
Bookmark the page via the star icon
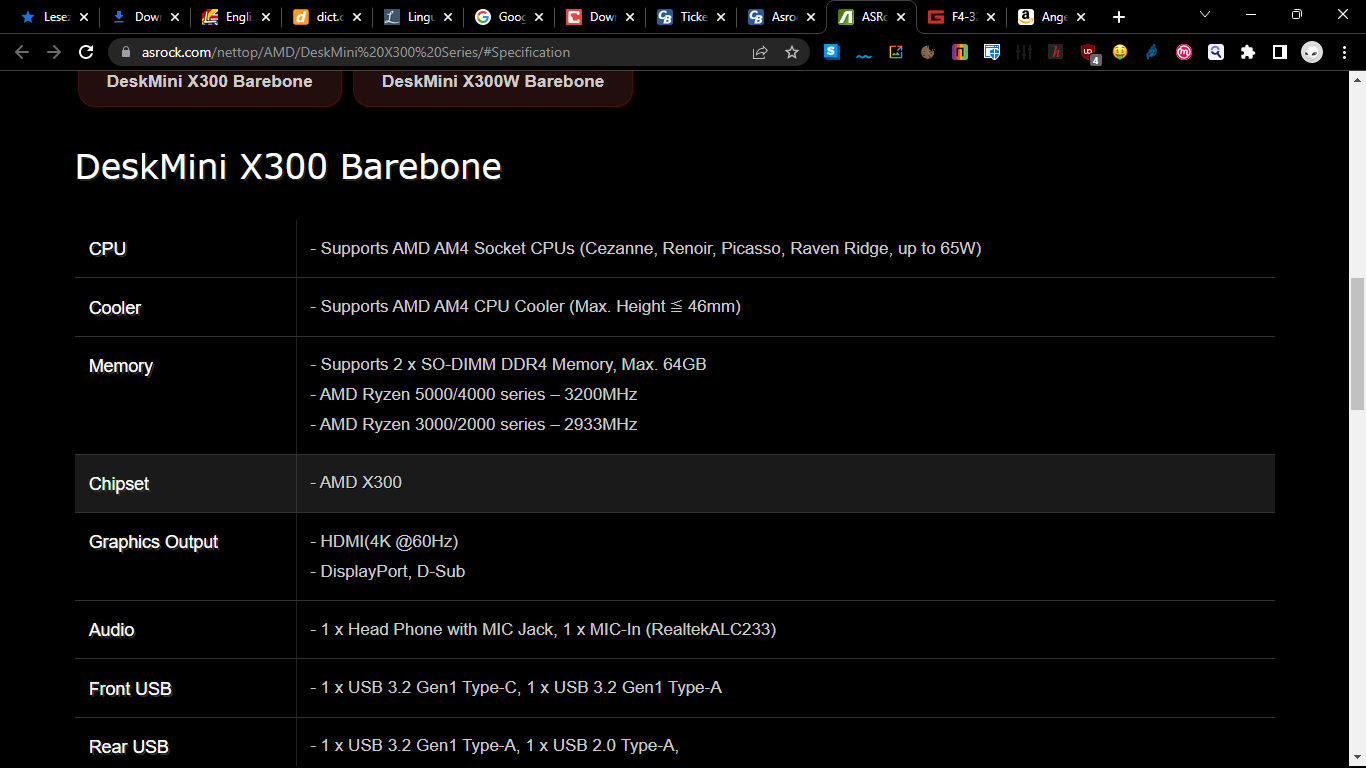click(790, 52)
